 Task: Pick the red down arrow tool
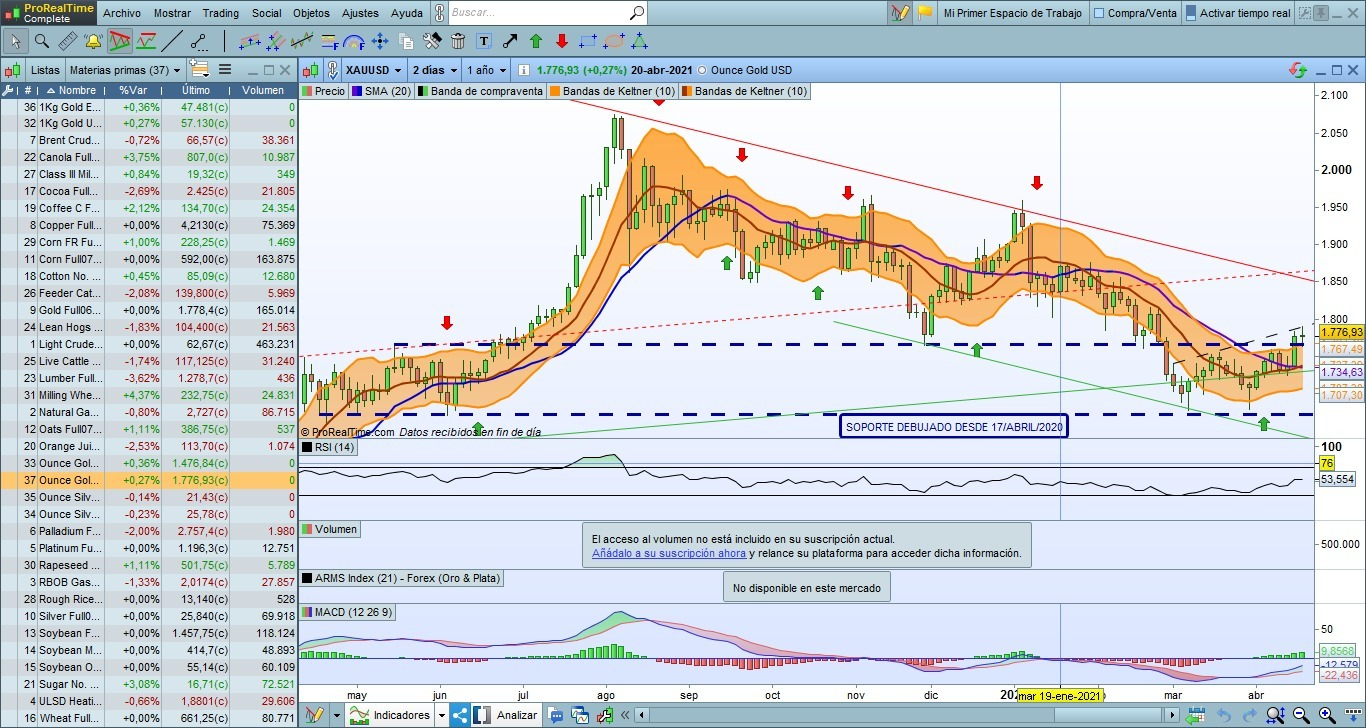(562, 42)
